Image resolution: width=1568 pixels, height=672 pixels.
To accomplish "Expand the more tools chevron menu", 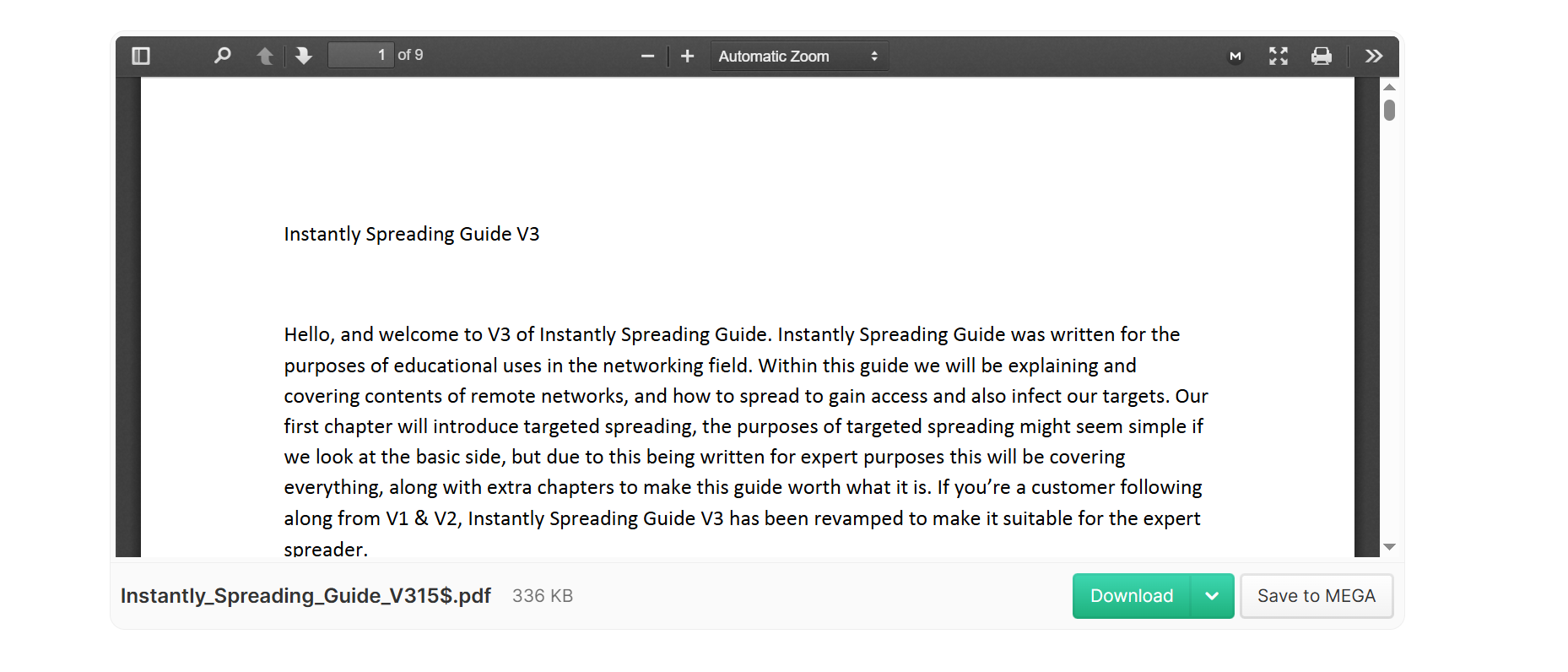I will click(x=1373, y=56).
